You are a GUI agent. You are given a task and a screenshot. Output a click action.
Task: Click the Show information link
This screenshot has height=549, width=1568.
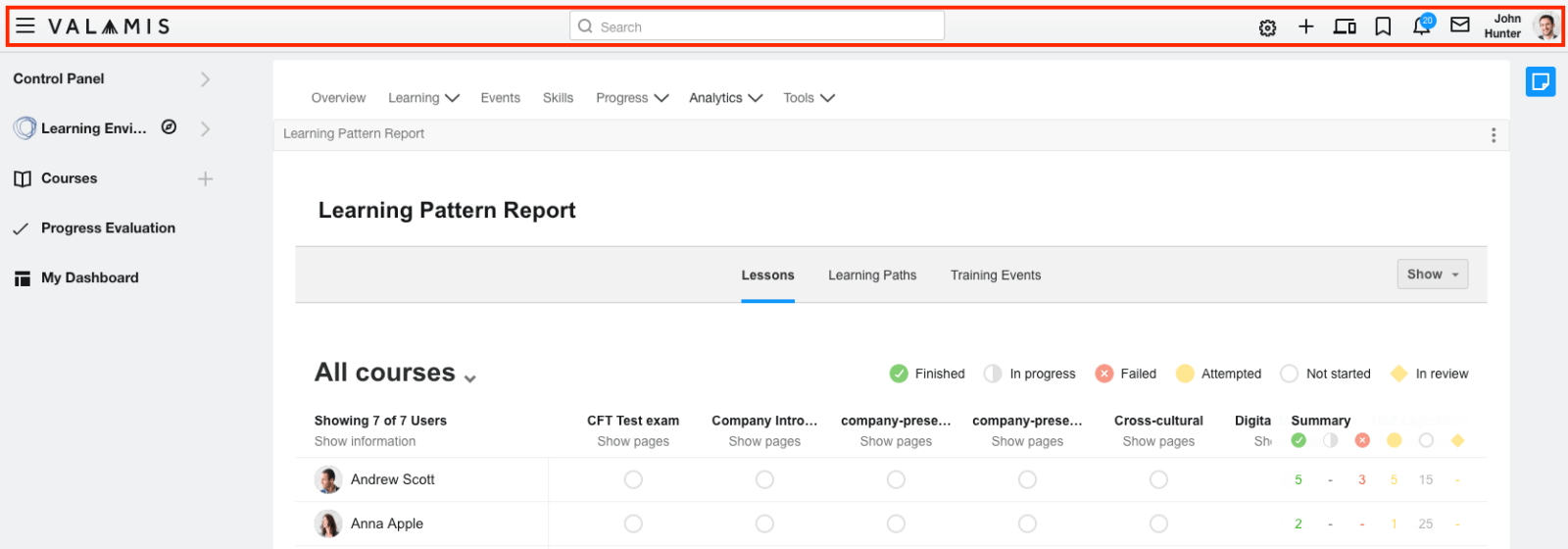(x=365, y=441)
